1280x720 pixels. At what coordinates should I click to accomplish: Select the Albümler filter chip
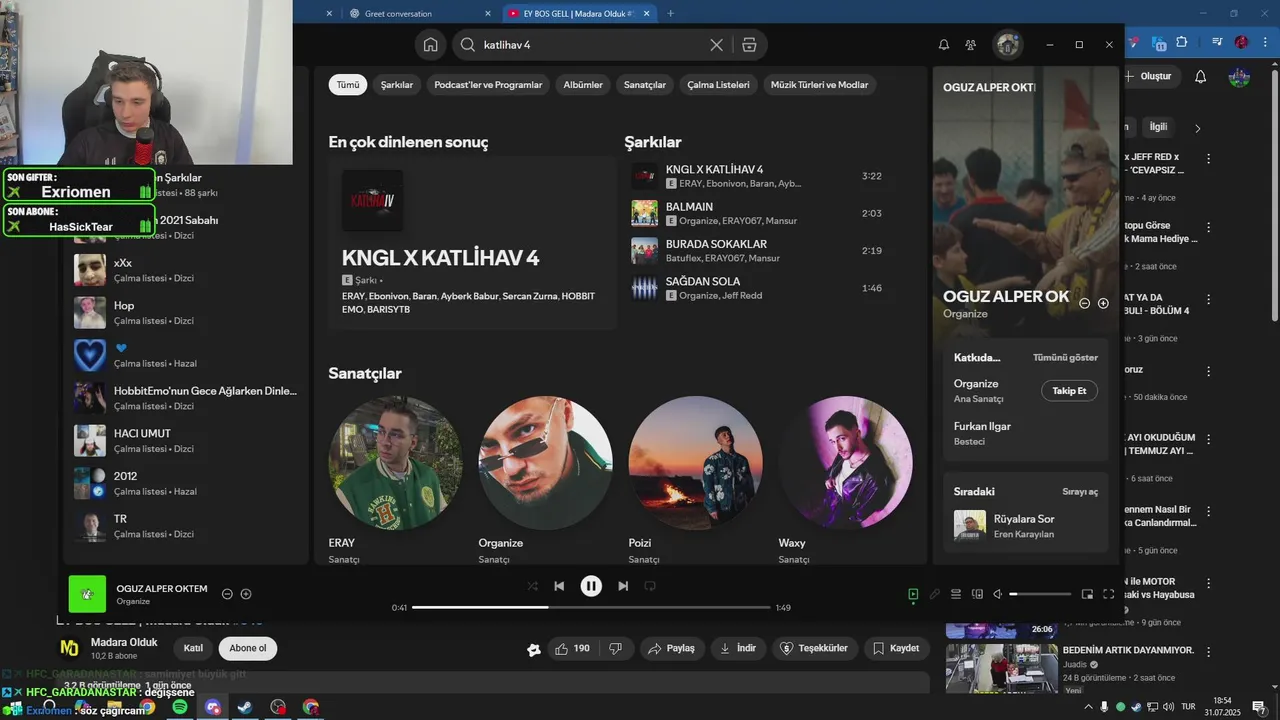[x=583, y=85]
